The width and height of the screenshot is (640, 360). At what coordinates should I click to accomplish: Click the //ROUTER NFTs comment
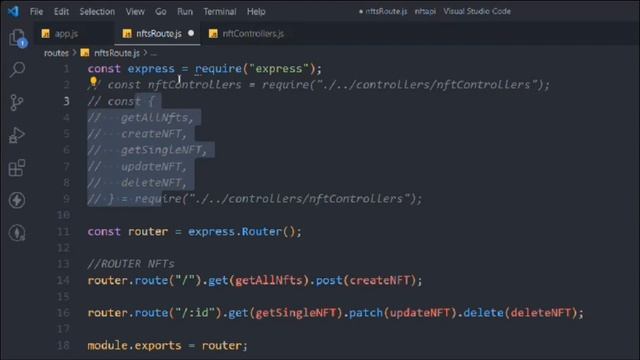click(131, 264)
